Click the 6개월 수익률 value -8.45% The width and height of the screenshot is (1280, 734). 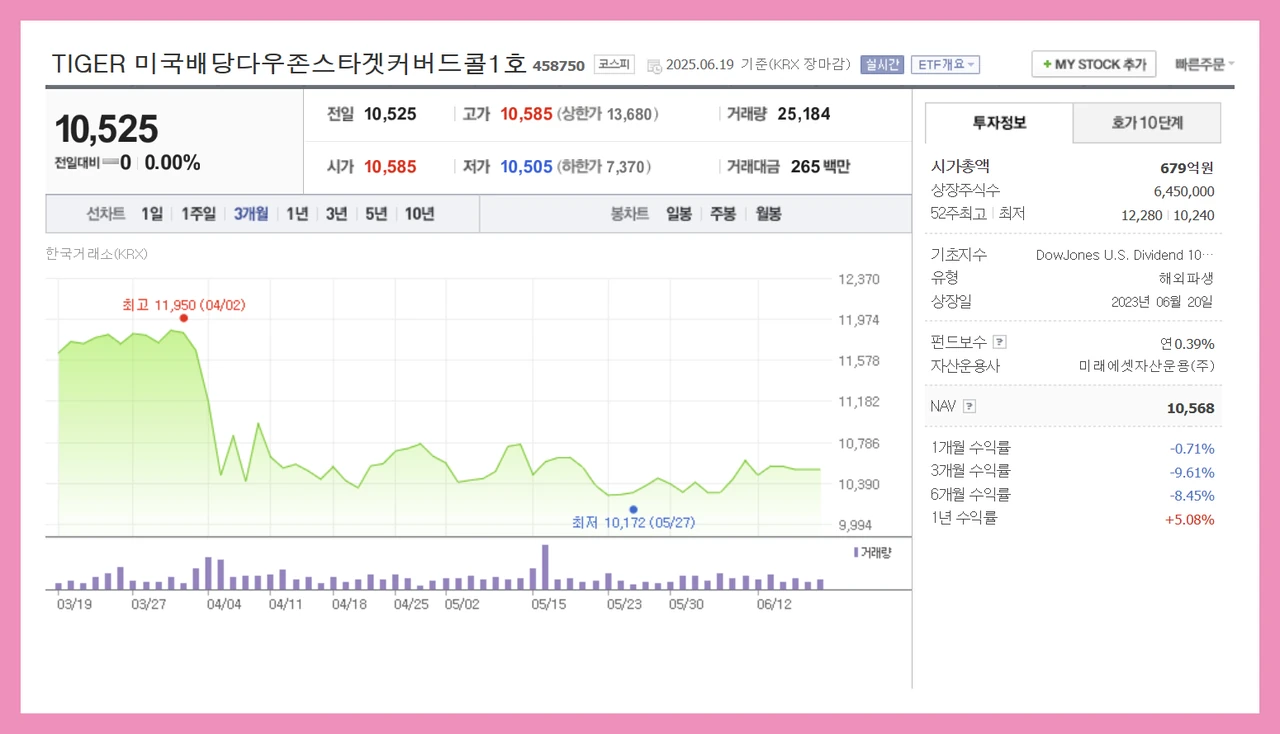(x=1192, y=496)
